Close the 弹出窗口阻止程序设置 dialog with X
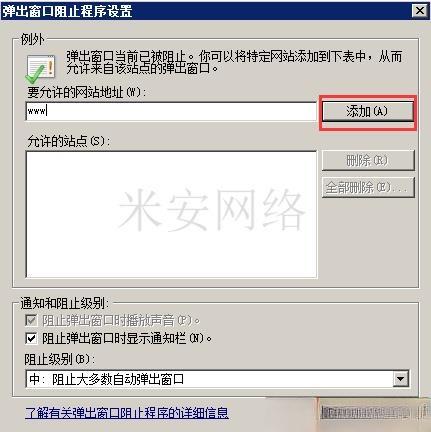This screenshot has height=432, width=431. point(420,11)
